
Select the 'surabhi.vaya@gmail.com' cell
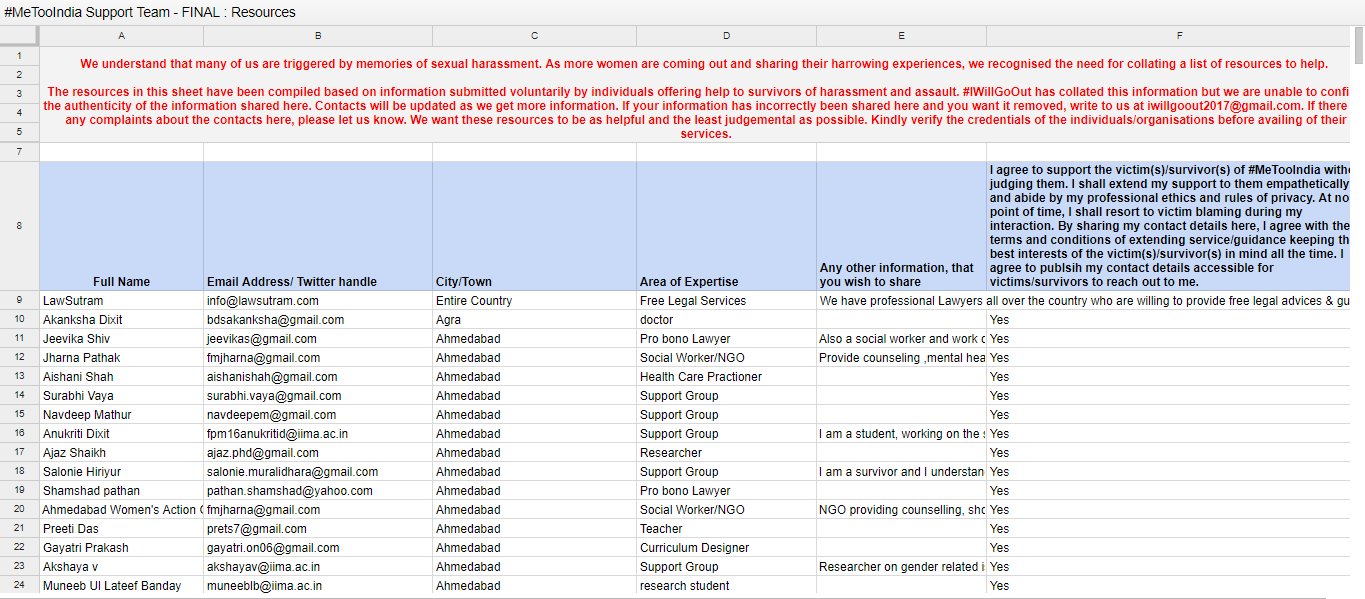click(318, 395)
